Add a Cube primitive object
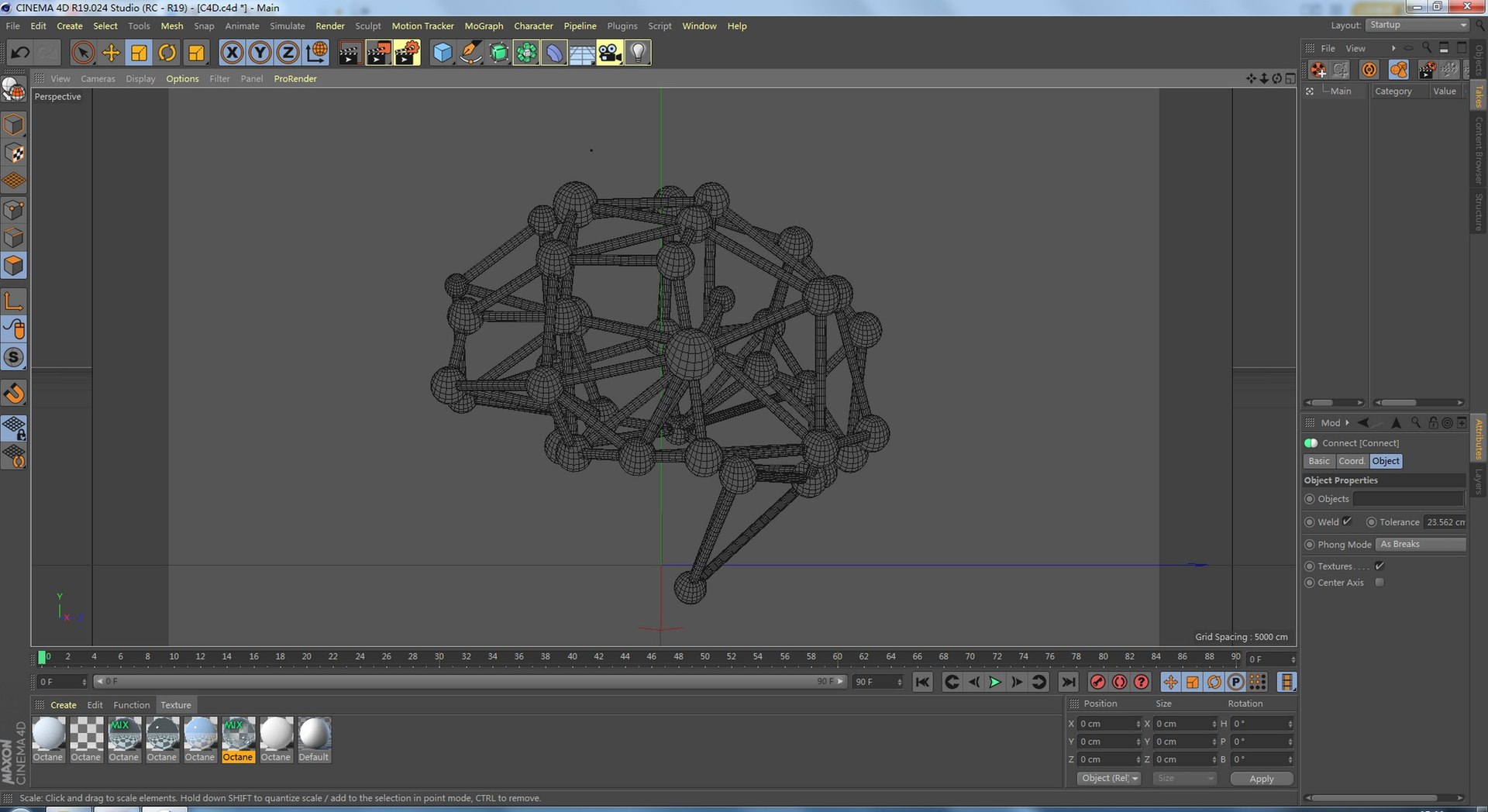Image resolution: width=1488 pixels, height=812 pixels. (x=443, y=53)
